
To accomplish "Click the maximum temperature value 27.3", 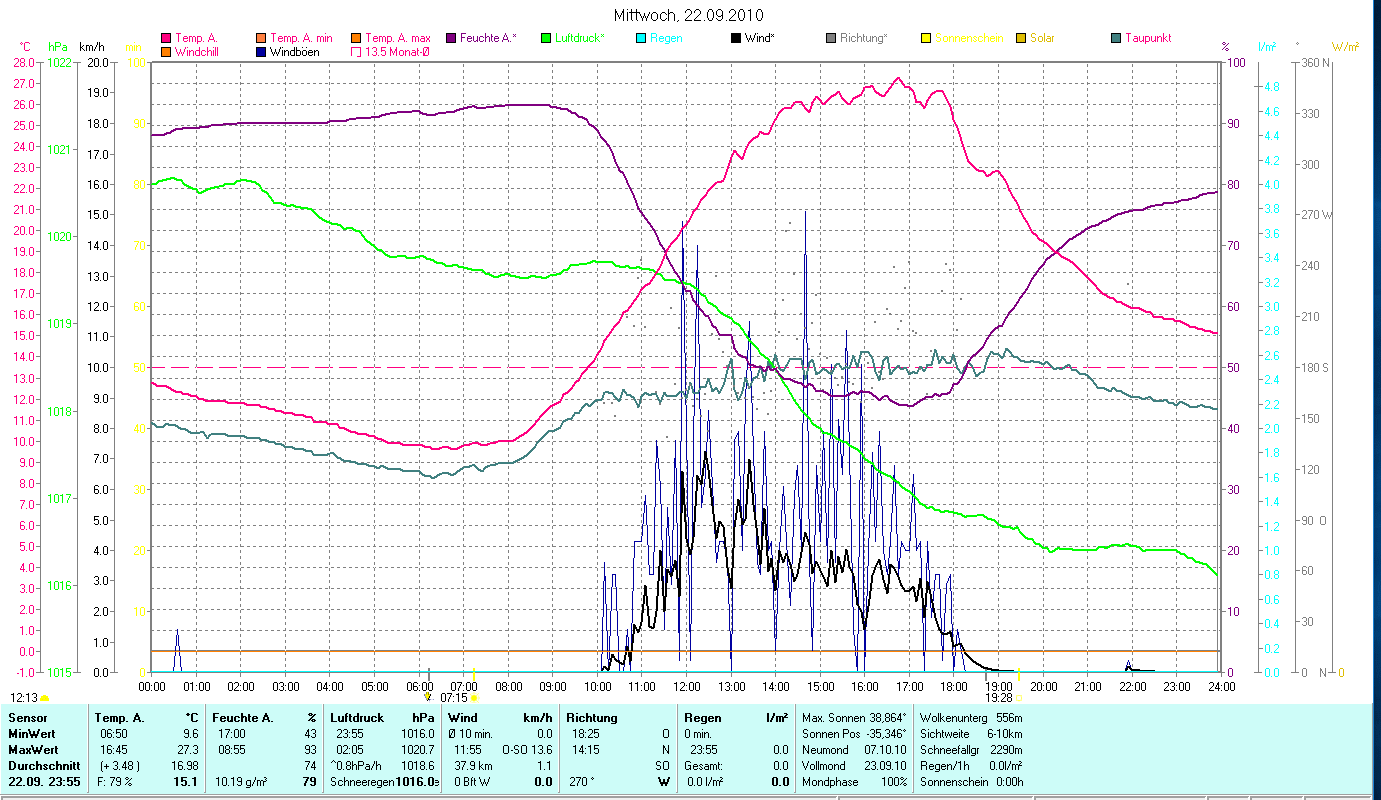I will pos(187,750).
